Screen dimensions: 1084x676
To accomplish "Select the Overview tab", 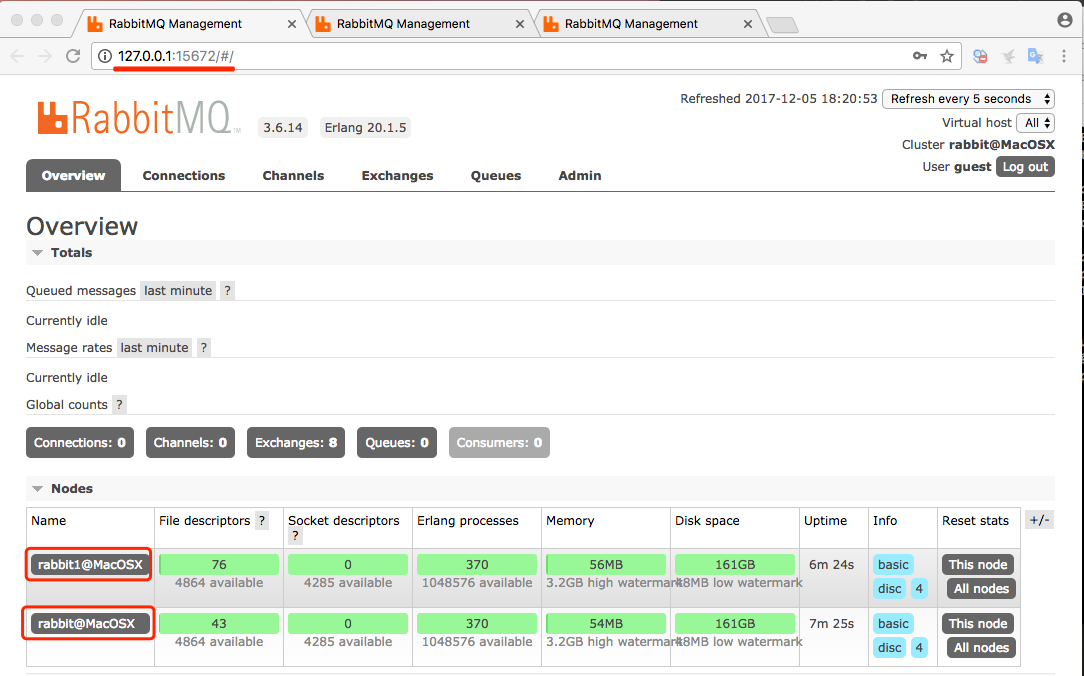I will click(73, 176).
